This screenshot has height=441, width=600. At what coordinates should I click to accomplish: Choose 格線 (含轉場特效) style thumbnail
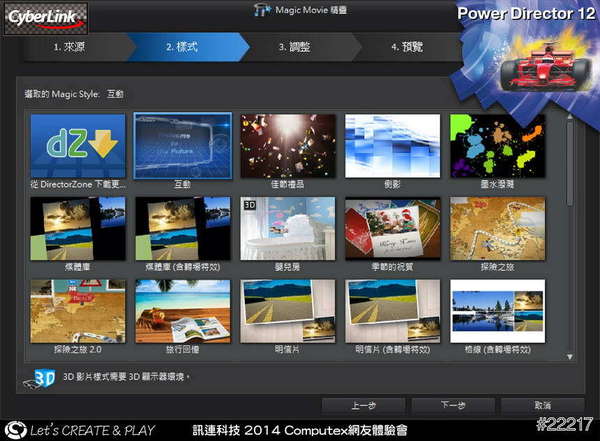point(497,311)
